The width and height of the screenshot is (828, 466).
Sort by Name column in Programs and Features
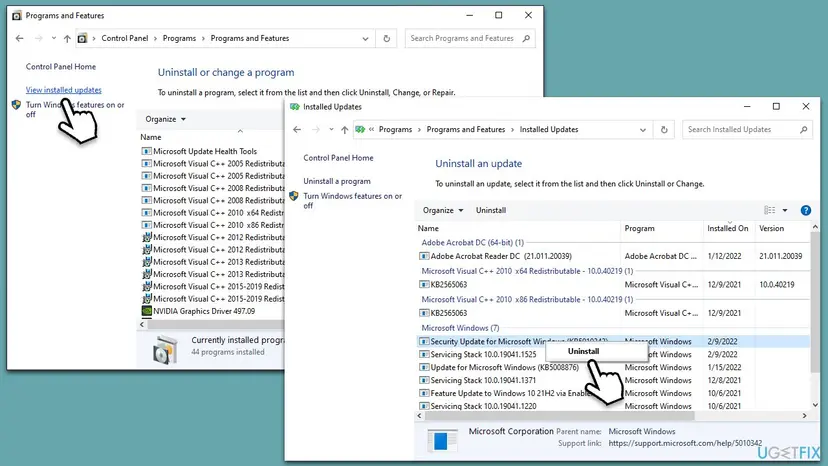[150, 137]
